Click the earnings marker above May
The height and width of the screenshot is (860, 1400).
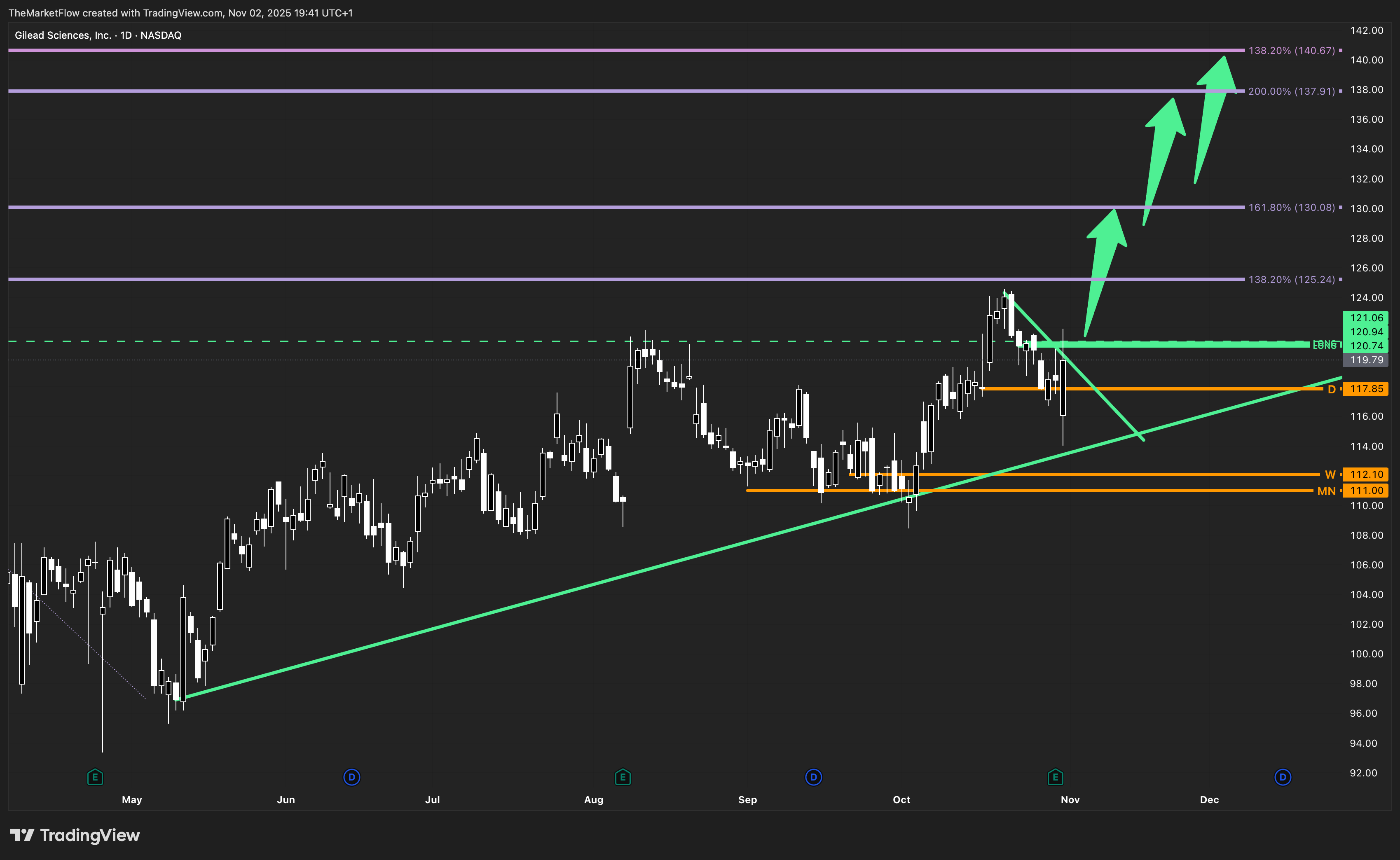pos(95,777)
